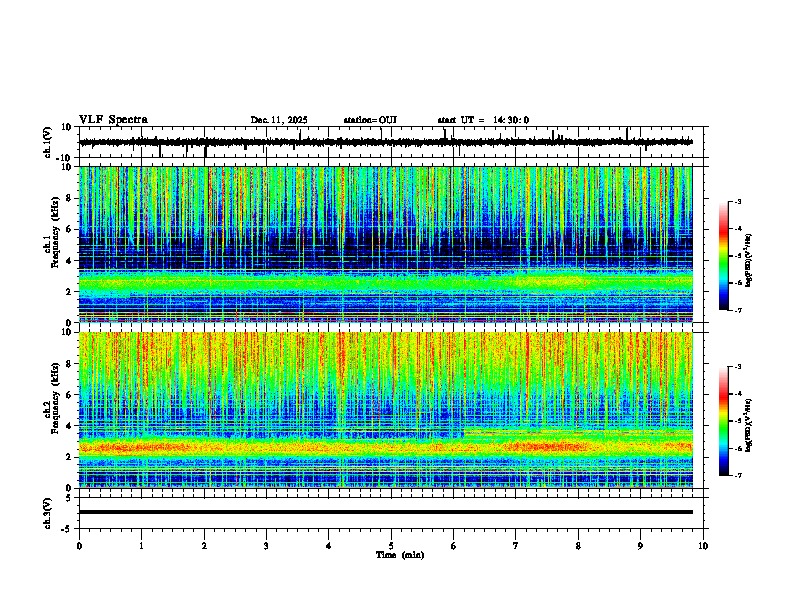Click the '8' kHz tick on ch.1 frequency axis
The height and width of the screenshot is (612, 792).
(69, 198)
